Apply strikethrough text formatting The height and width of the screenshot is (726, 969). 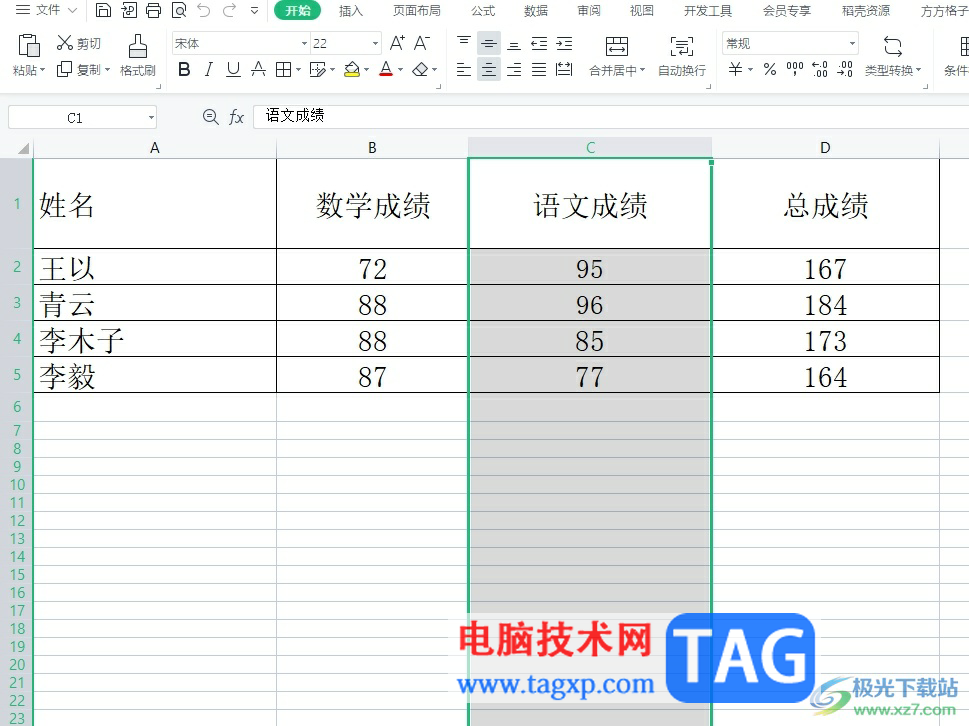(x=258, y=69)
